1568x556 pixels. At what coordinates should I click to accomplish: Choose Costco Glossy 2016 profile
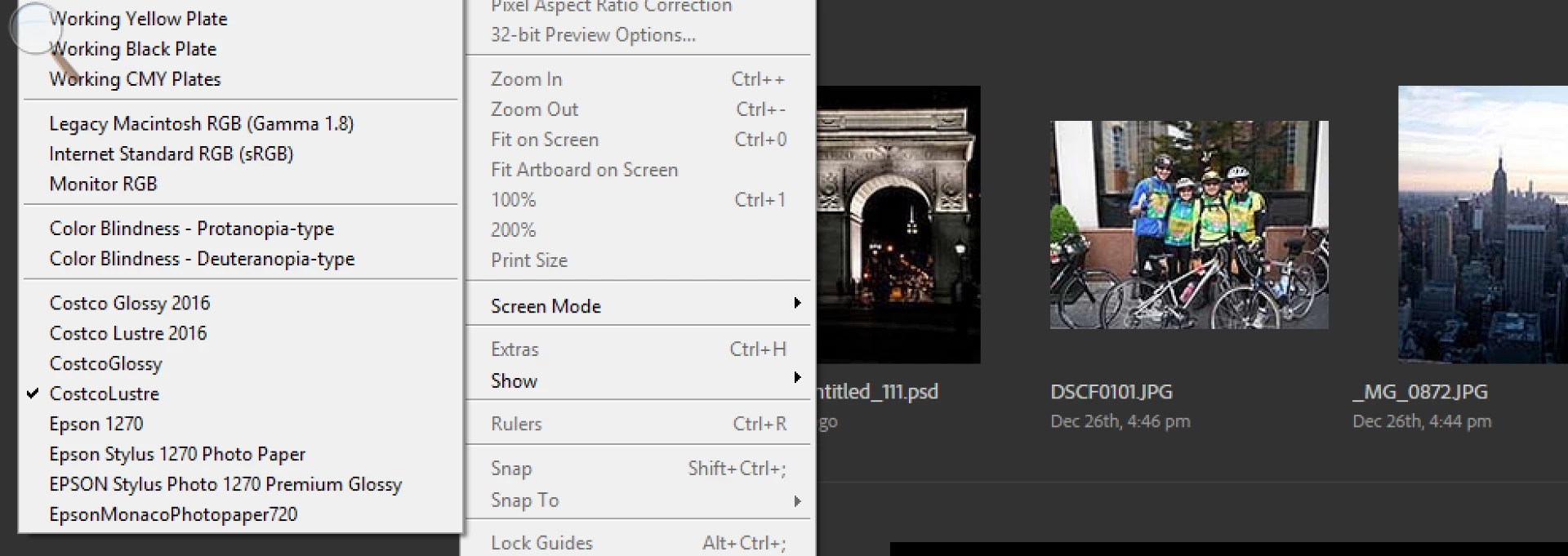pyautogui.click(x=241, y=303)
